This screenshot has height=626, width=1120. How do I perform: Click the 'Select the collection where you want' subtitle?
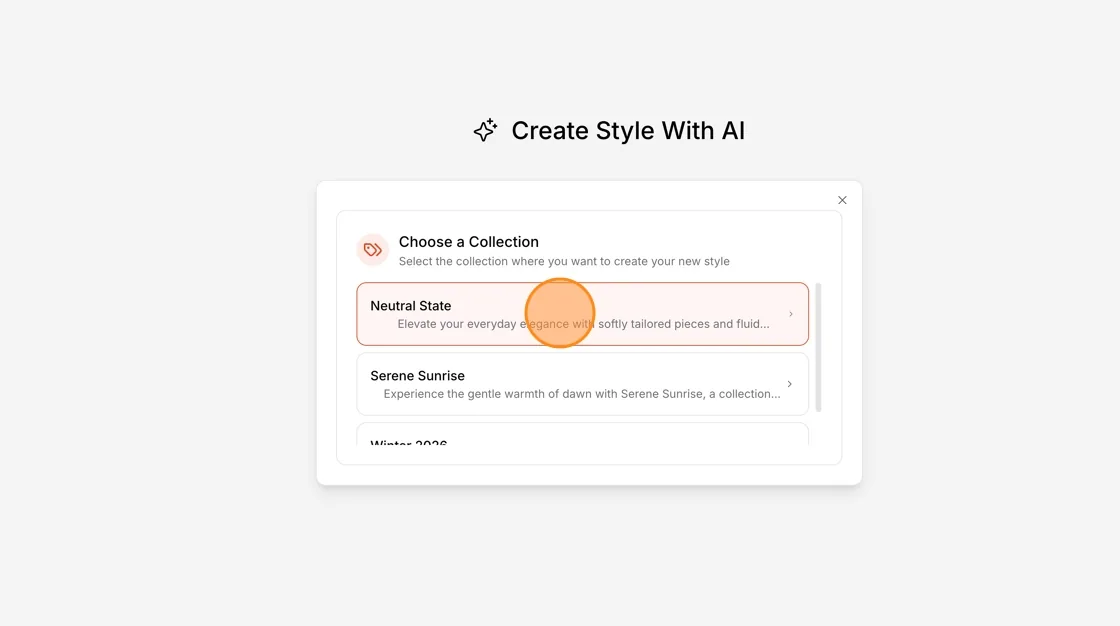[x=564, y=262]
